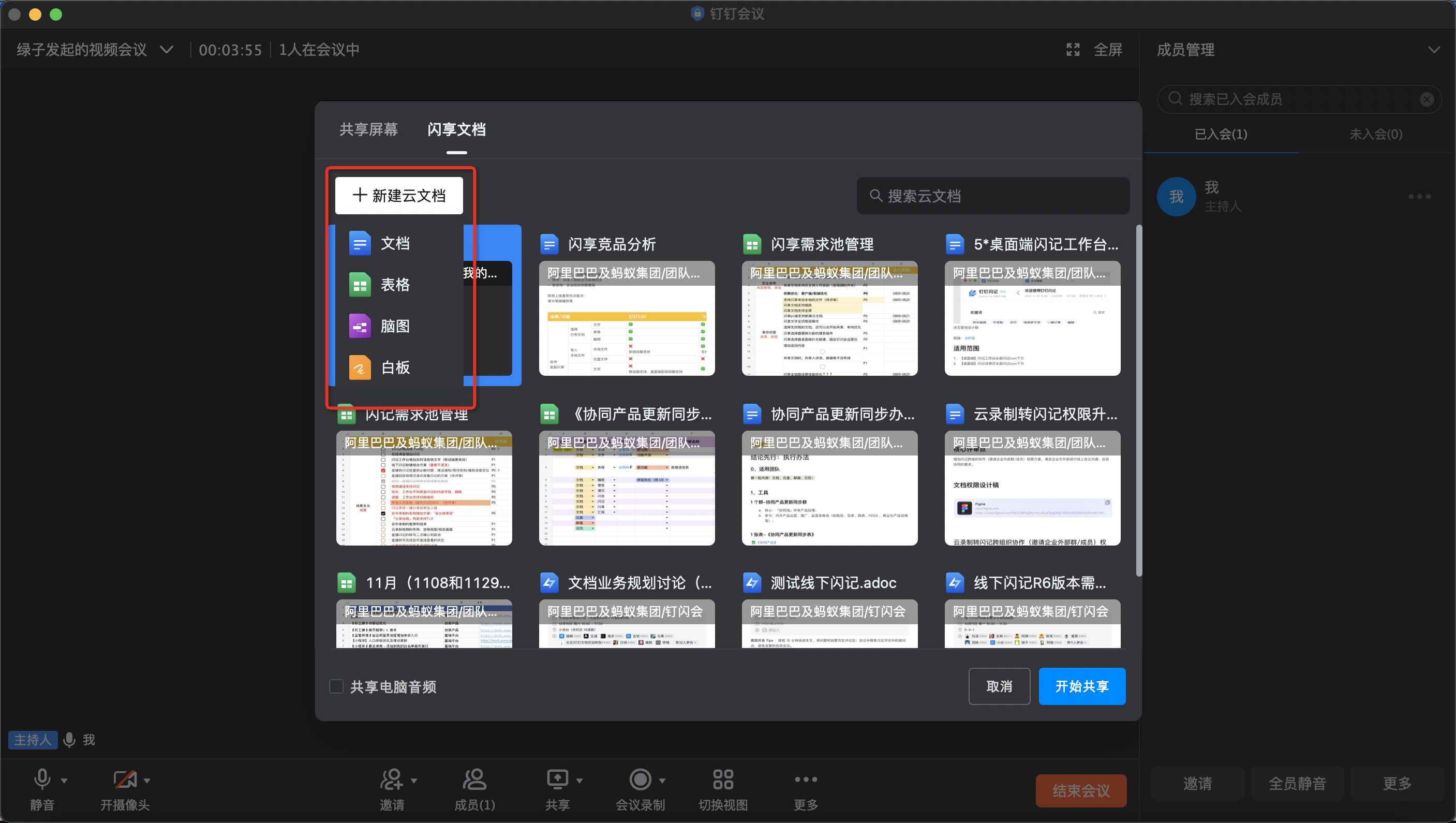Clear the member search field

pyautogui.click(x=1427, y=99)
